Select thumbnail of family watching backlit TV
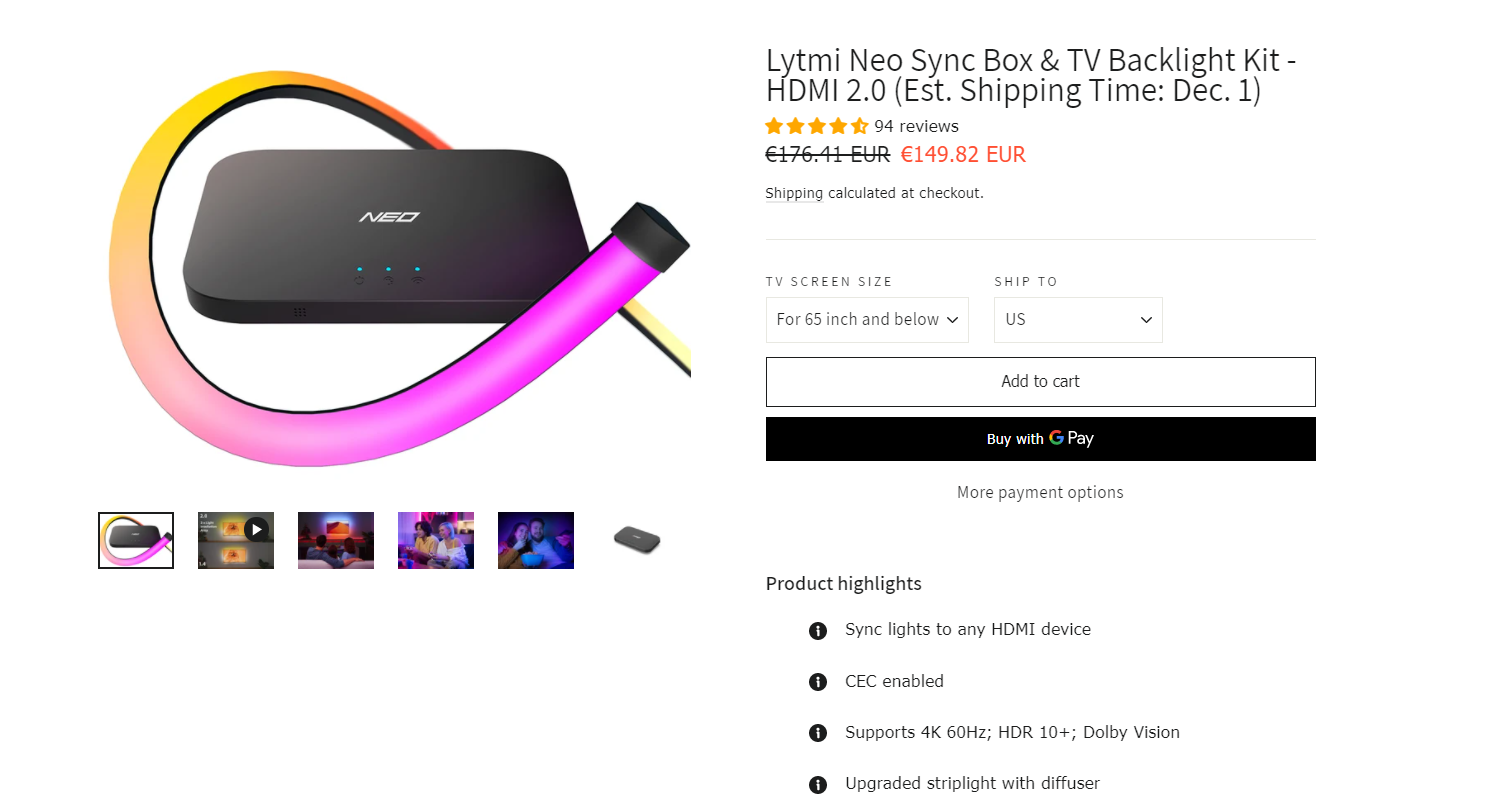Image resolution: width=1489 pixels, height=808 pixels. tap(336, 540)
